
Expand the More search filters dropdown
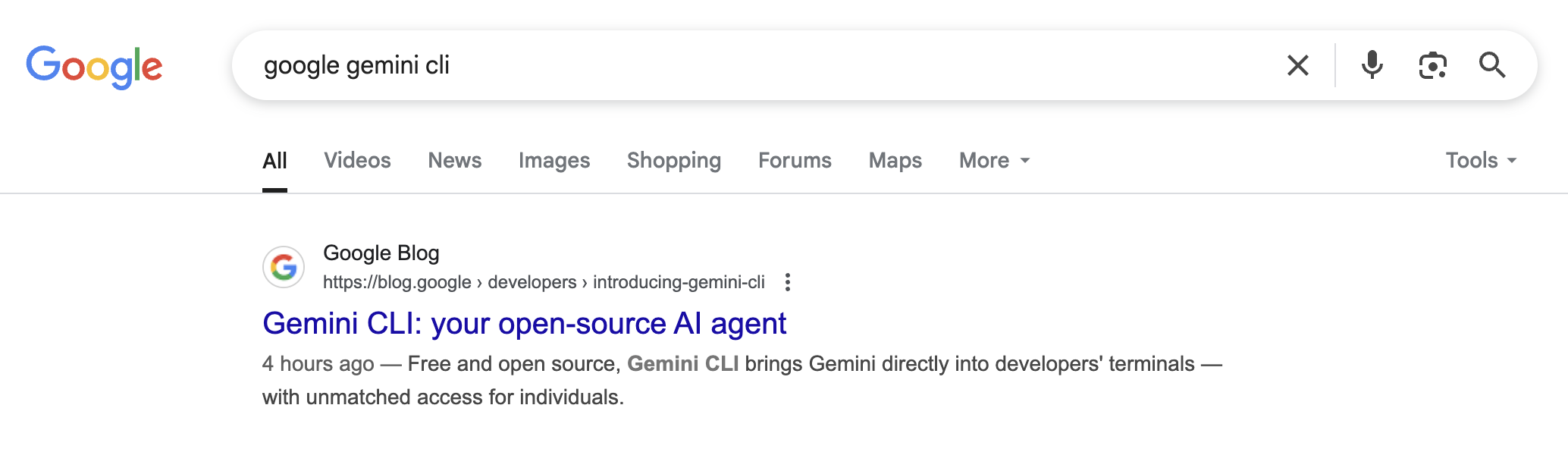(x=994, y=161)
